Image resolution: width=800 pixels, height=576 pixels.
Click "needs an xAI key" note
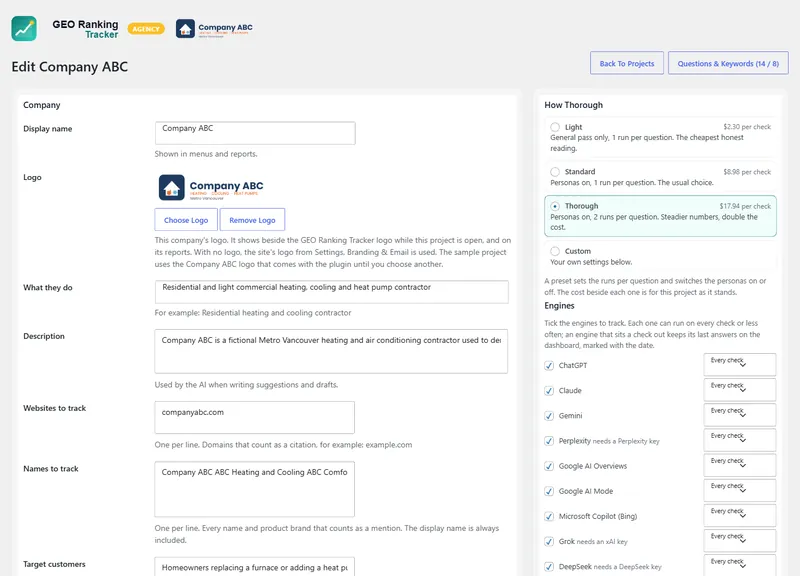tap(602, 542)
